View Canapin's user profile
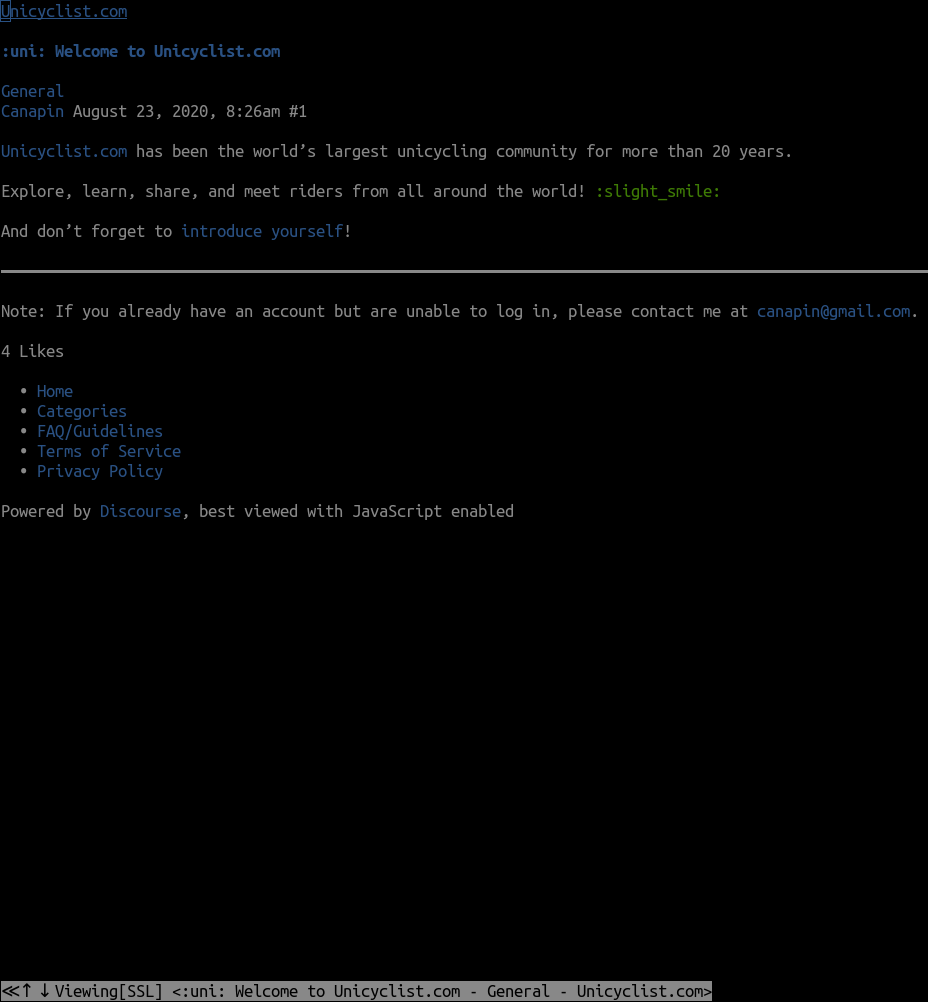 pos(32,111)
